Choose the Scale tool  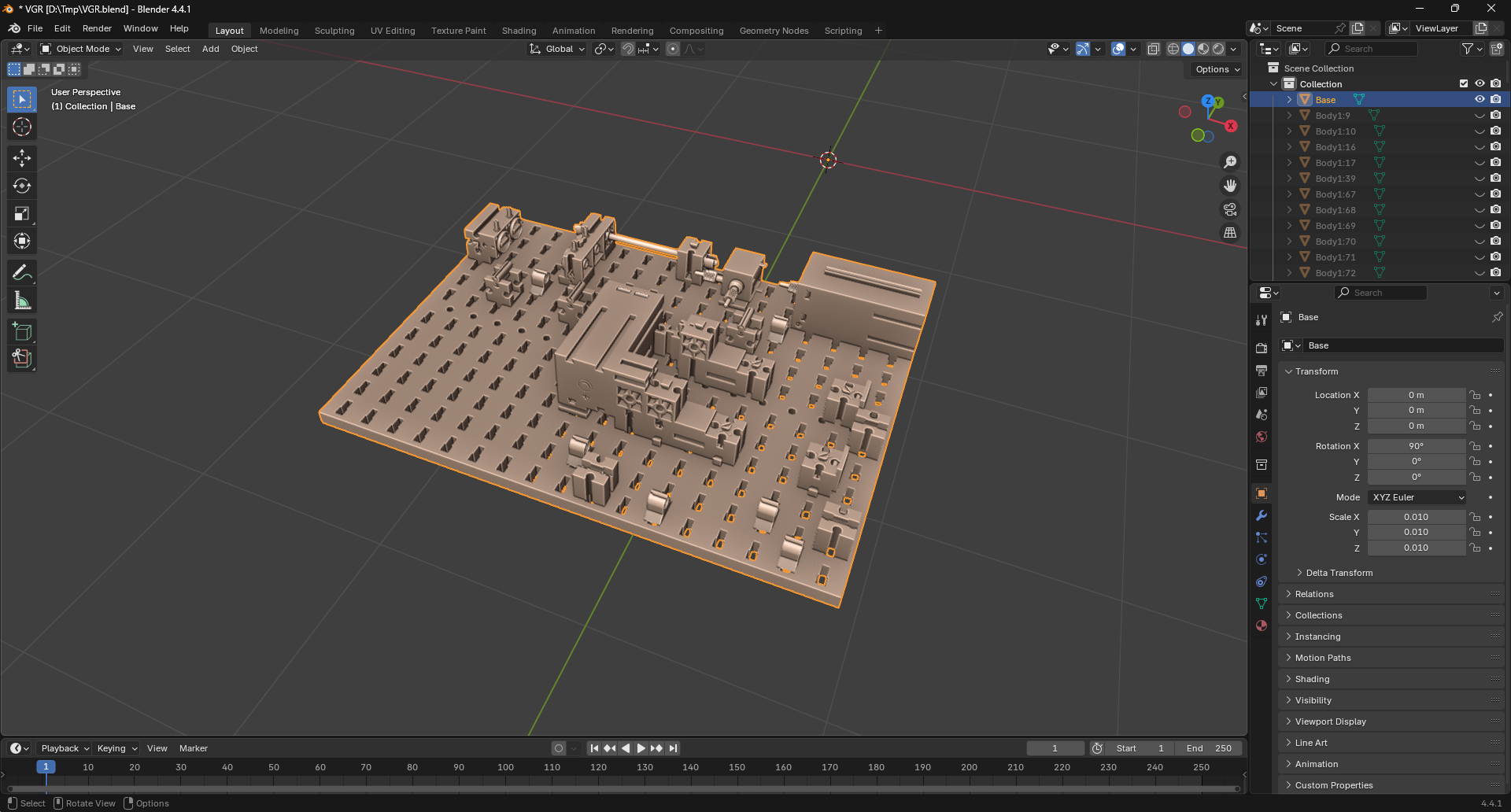pyautogui.click(x=21, y=213)
